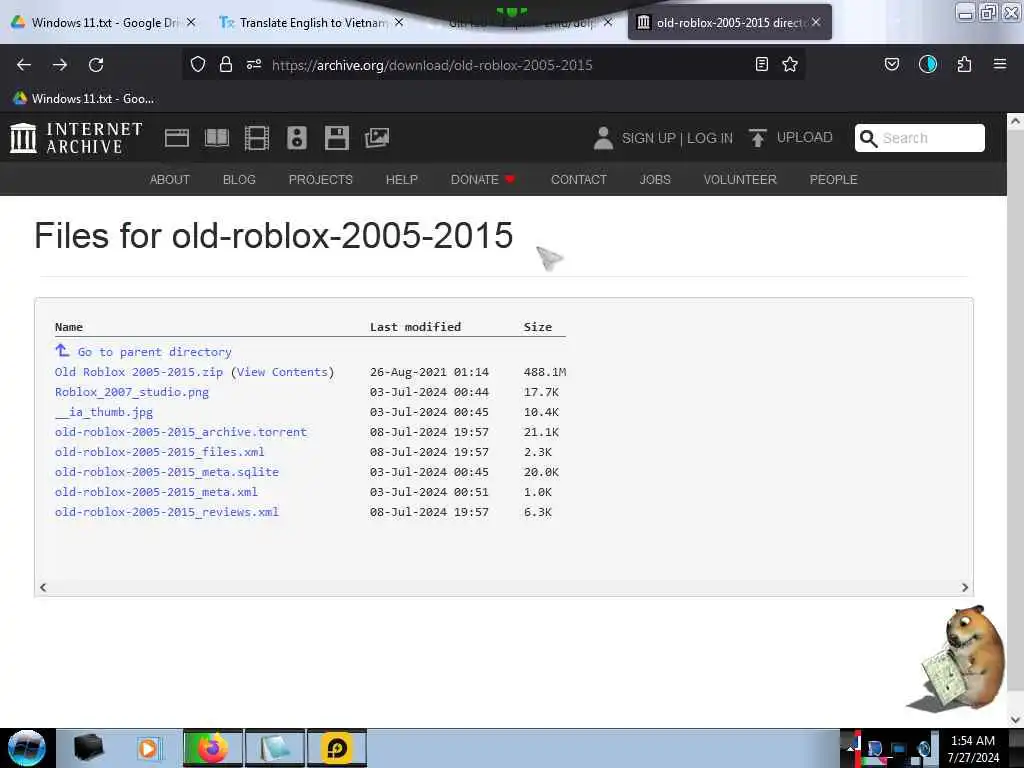Reload the current page
1024x768 pixels.
(x=96, y=65)
